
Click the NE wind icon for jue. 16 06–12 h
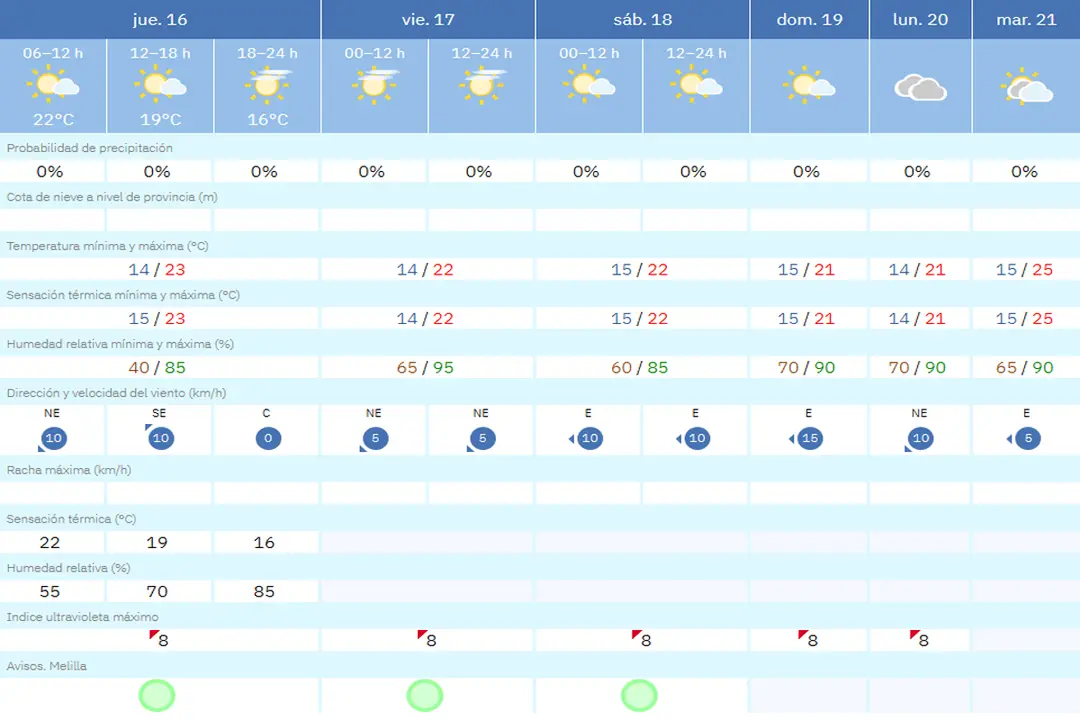(52, 438)
